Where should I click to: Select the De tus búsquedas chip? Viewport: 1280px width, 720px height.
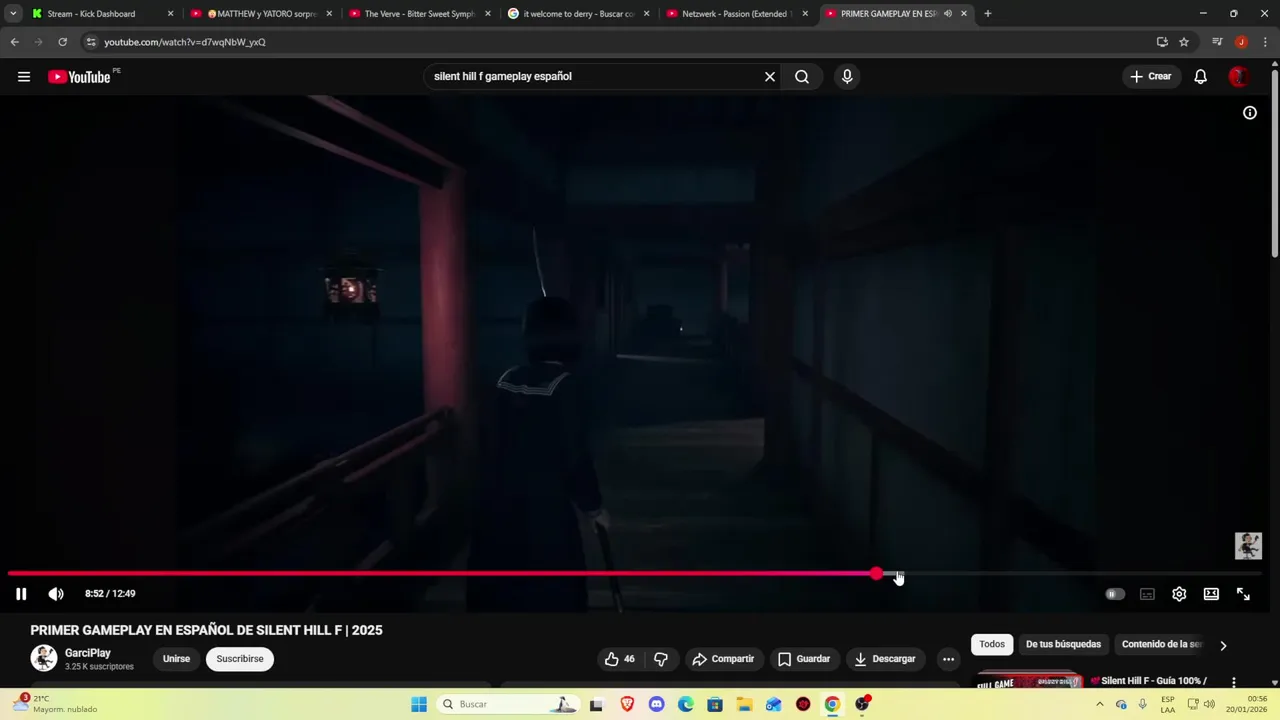pos(1063,644)
